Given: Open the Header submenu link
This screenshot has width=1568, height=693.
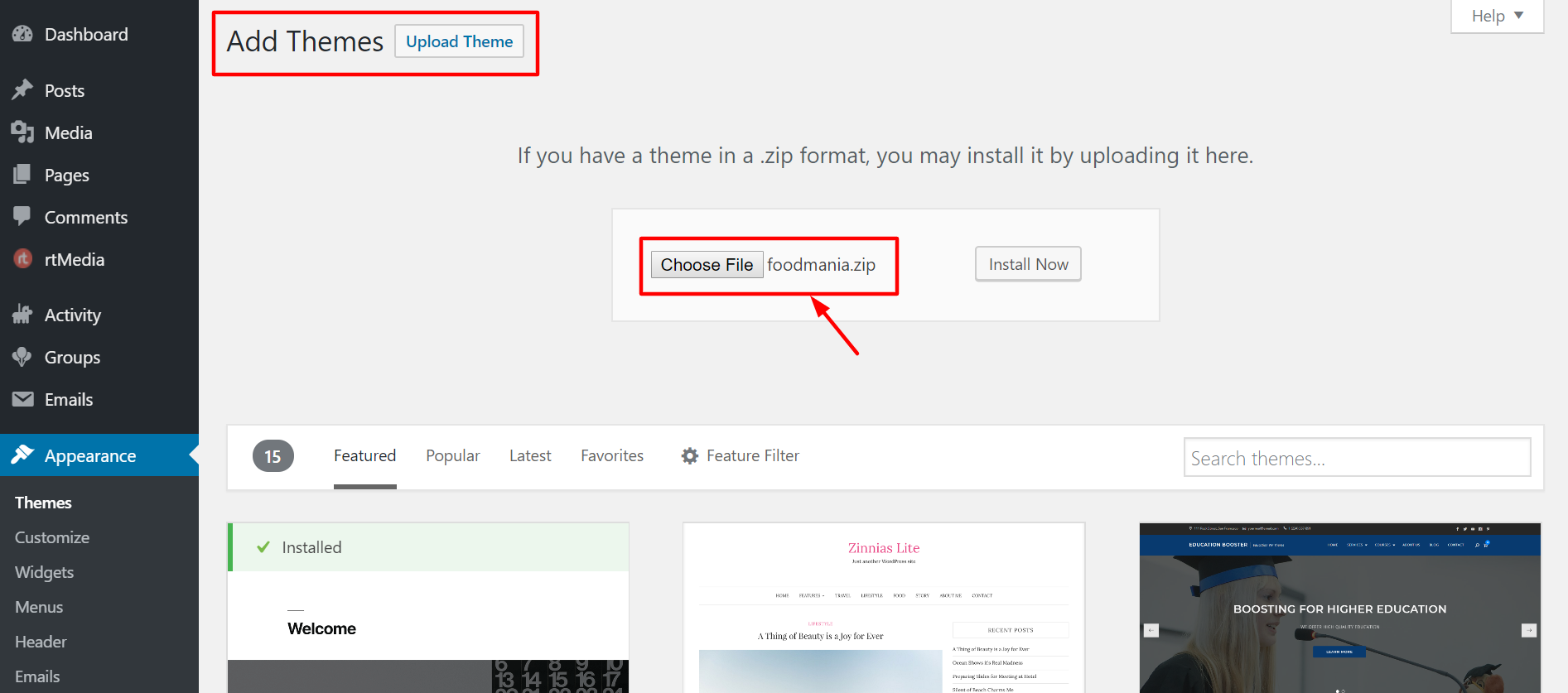Looking at the screenshot, I should (41, 642).
